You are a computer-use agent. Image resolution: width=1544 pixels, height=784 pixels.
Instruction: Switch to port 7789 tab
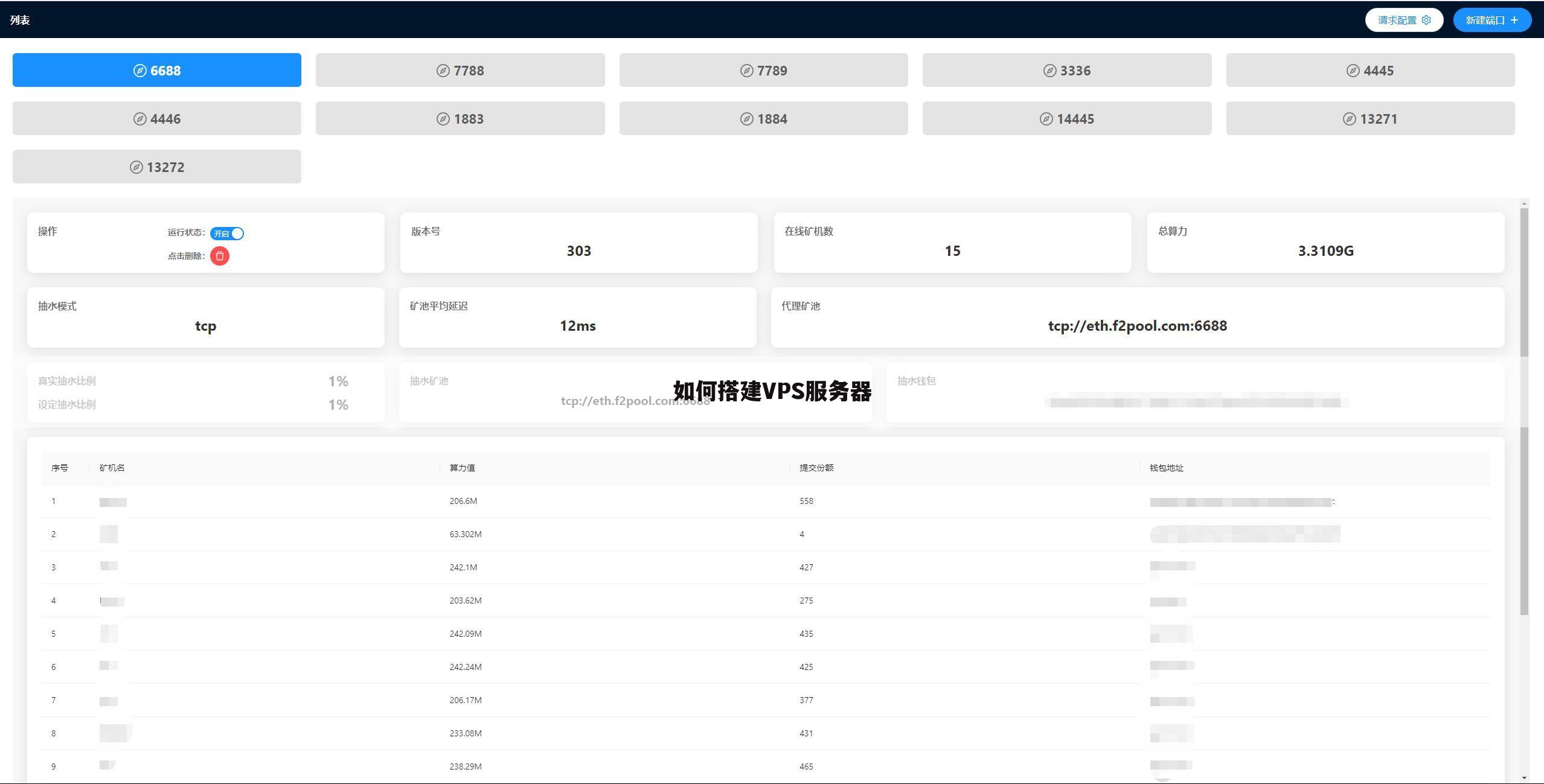click(x=763, y=70)
